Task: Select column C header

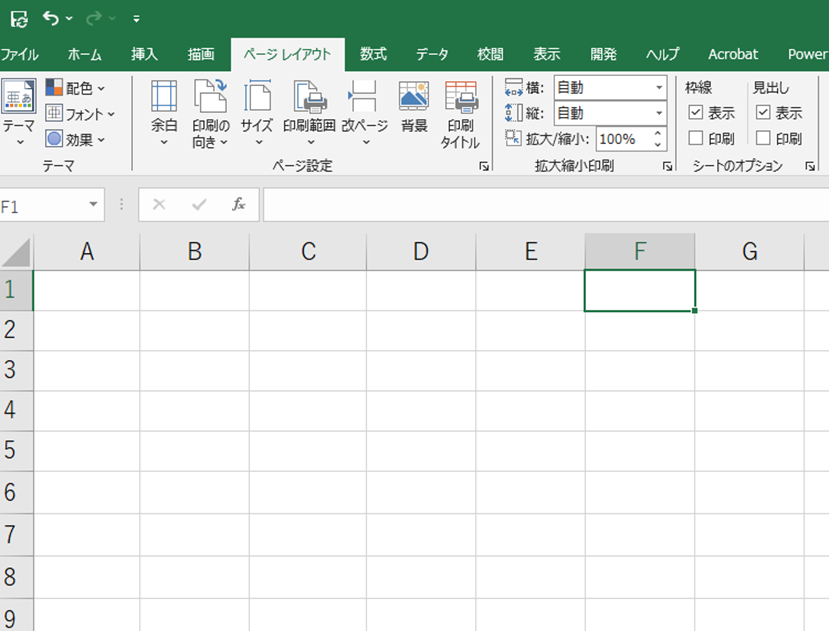Action: [x=308, y=252]
